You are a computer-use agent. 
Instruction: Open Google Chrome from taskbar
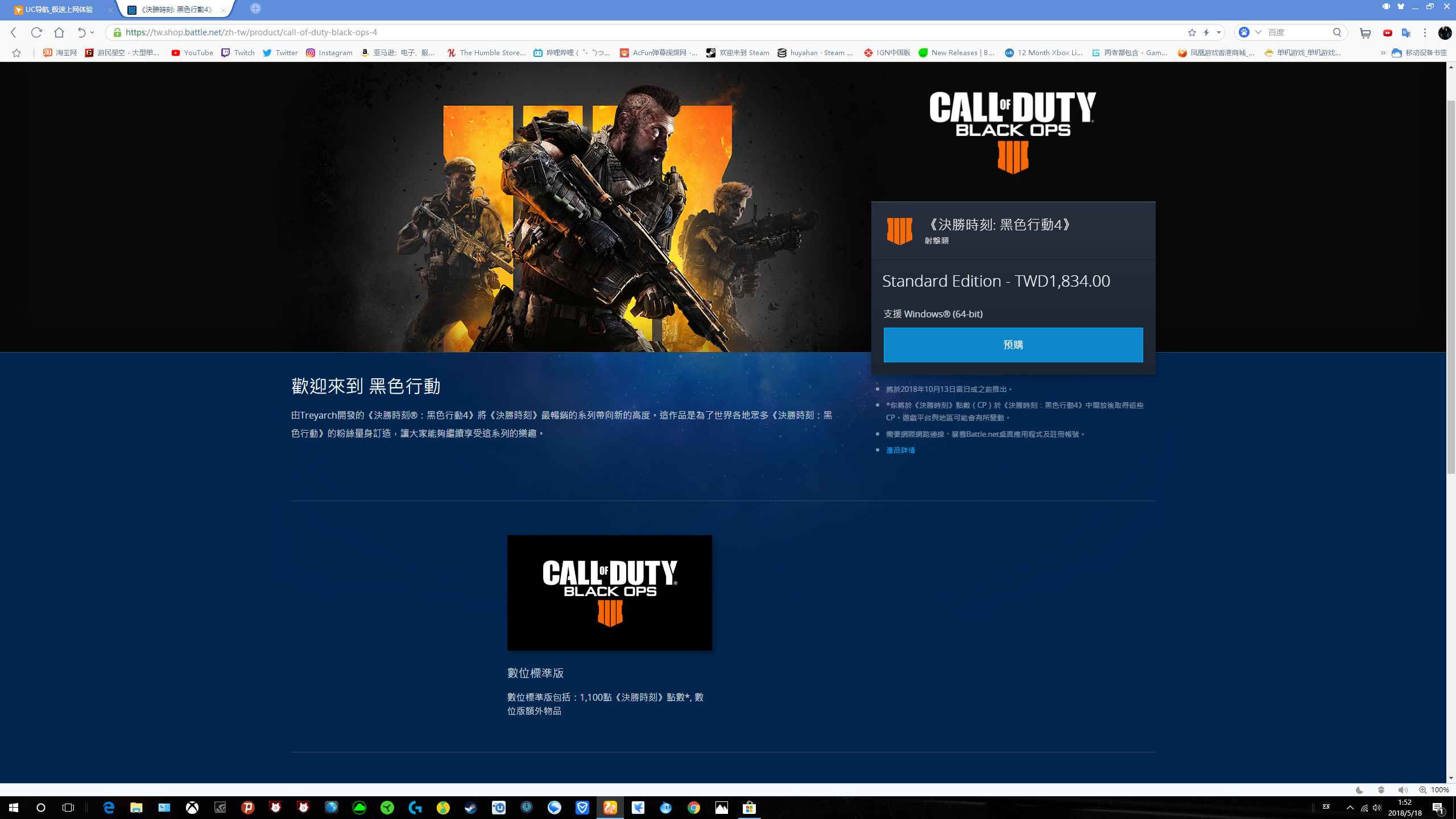pyautogui.click(x=694, y=808)
